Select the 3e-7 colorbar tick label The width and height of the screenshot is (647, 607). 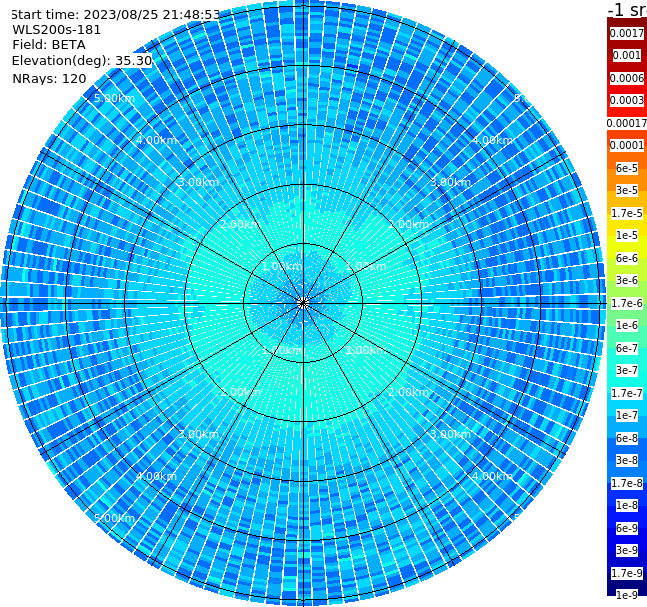click(x=627, y=370)
